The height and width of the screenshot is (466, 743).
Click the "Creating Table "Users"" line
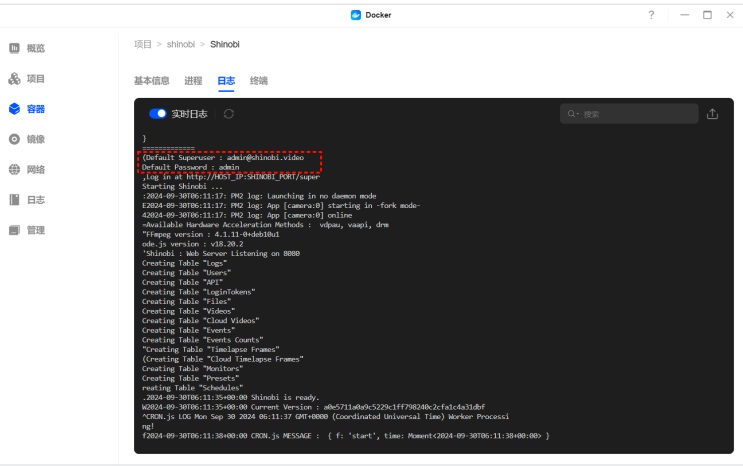[x=186, y=273]
